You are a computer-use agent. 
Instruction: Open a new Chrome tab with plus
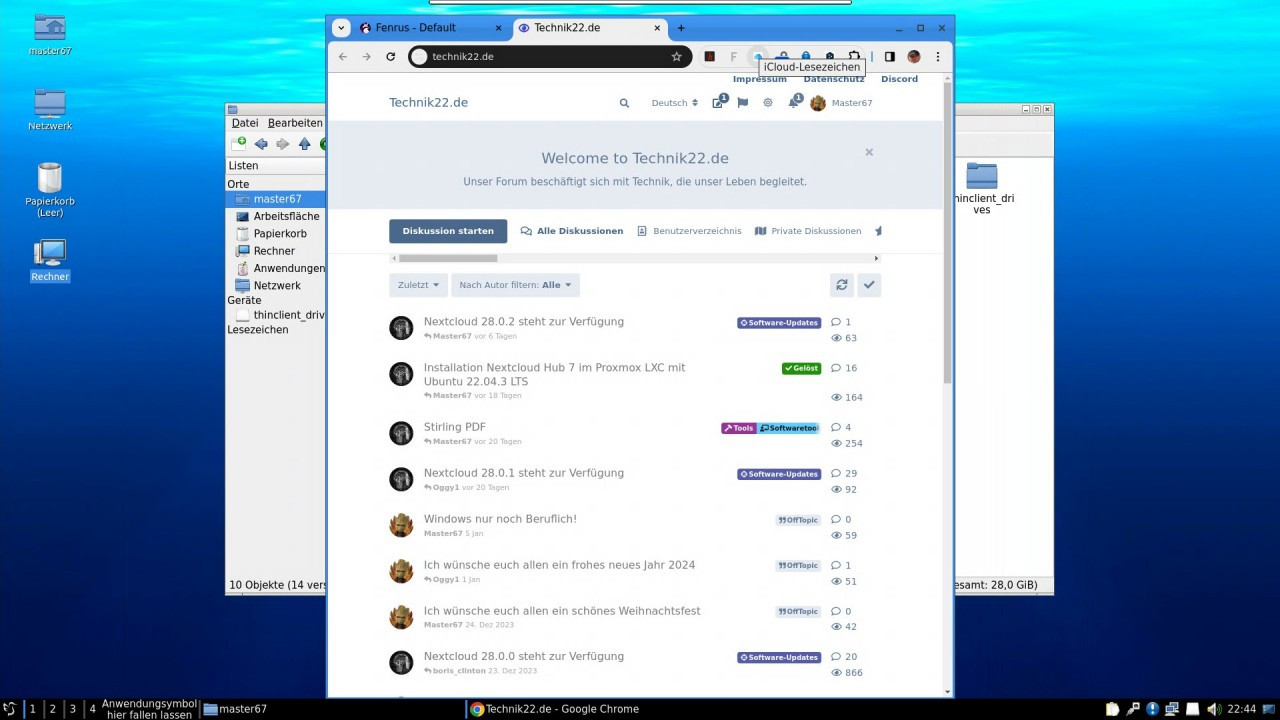tap(681, 28)
